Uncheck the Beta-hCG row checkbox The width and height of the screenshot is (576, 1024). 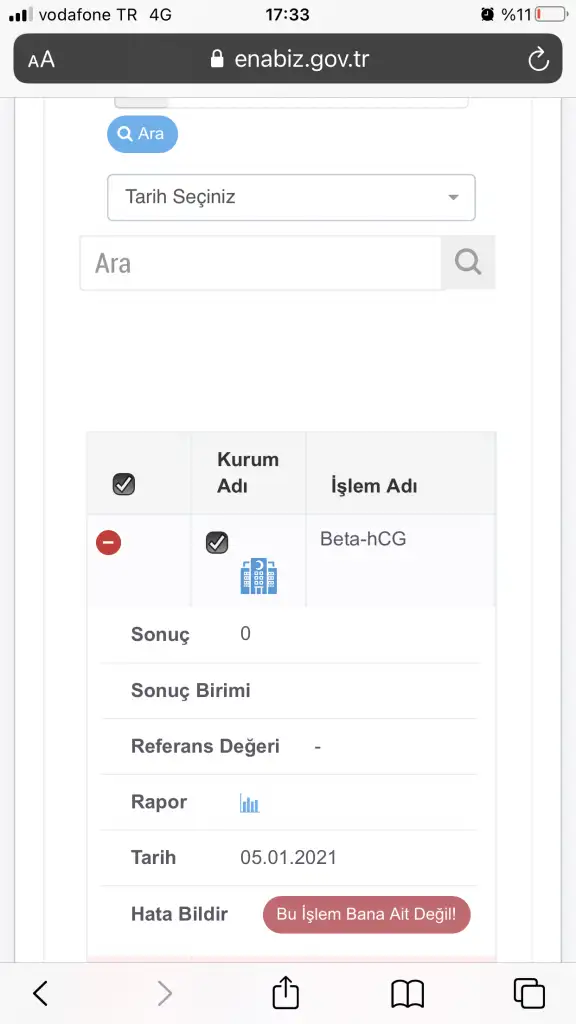pyautogui.click(x=217, y=542)
